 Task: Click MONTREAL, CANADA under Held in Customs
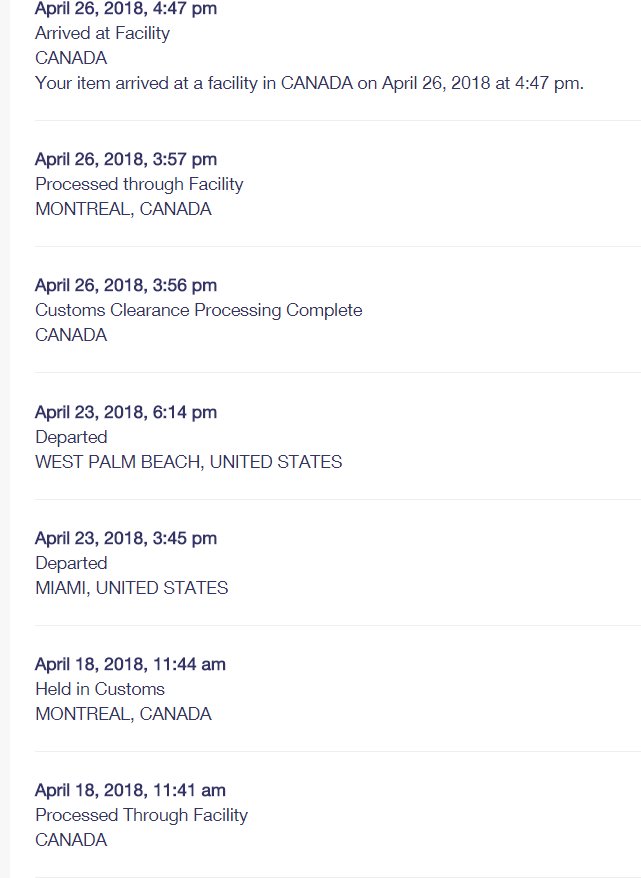(x=123, y=714)
